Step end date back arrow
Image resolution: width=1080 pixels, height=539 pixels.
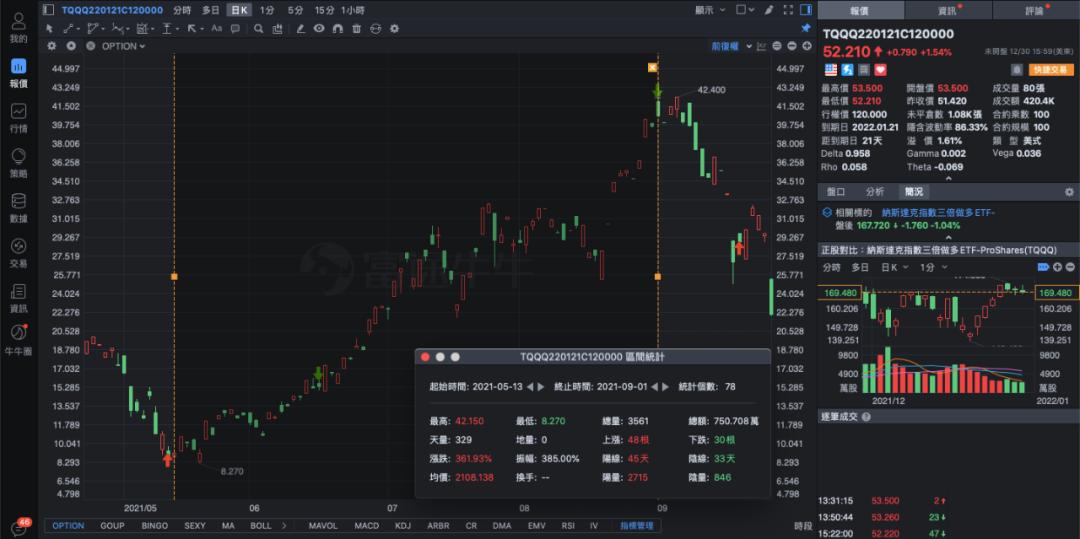pyautogui.click(x=654, y=387)
